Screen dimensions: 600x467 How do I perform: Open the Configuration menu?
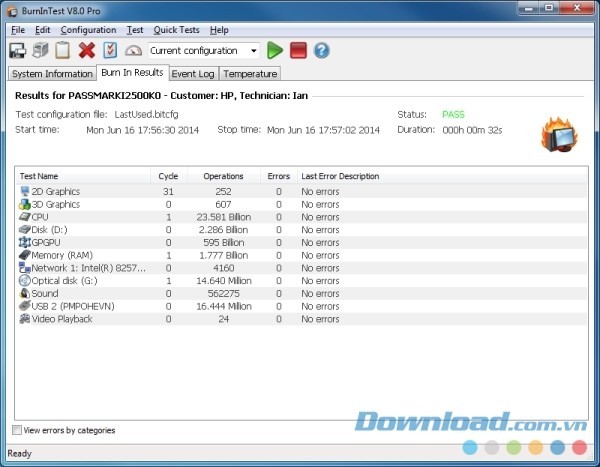[88, 30]
